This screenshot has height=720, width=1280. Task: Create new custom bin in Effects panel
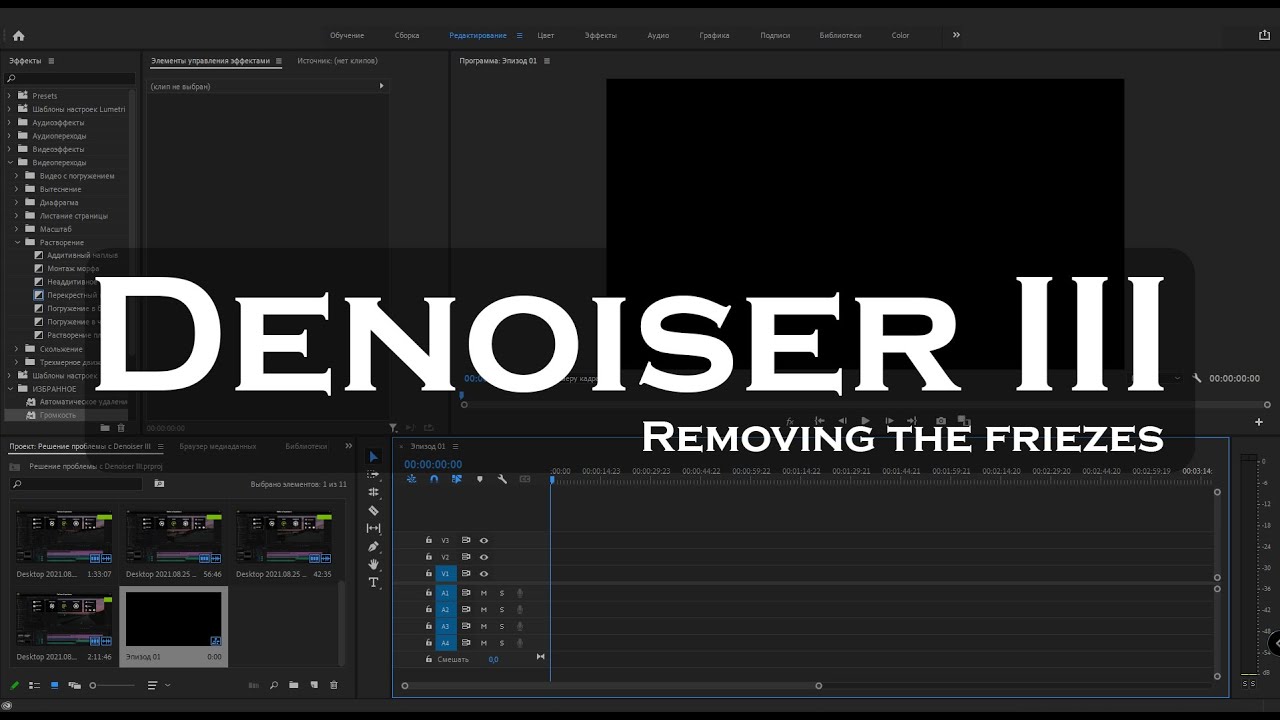click(105, 428)
